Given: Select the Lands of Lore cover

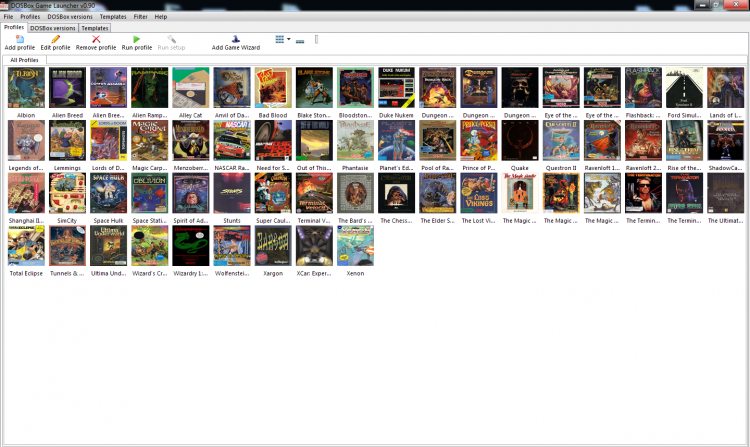Looking at the screenshot, I should click(x=726, y=87).
